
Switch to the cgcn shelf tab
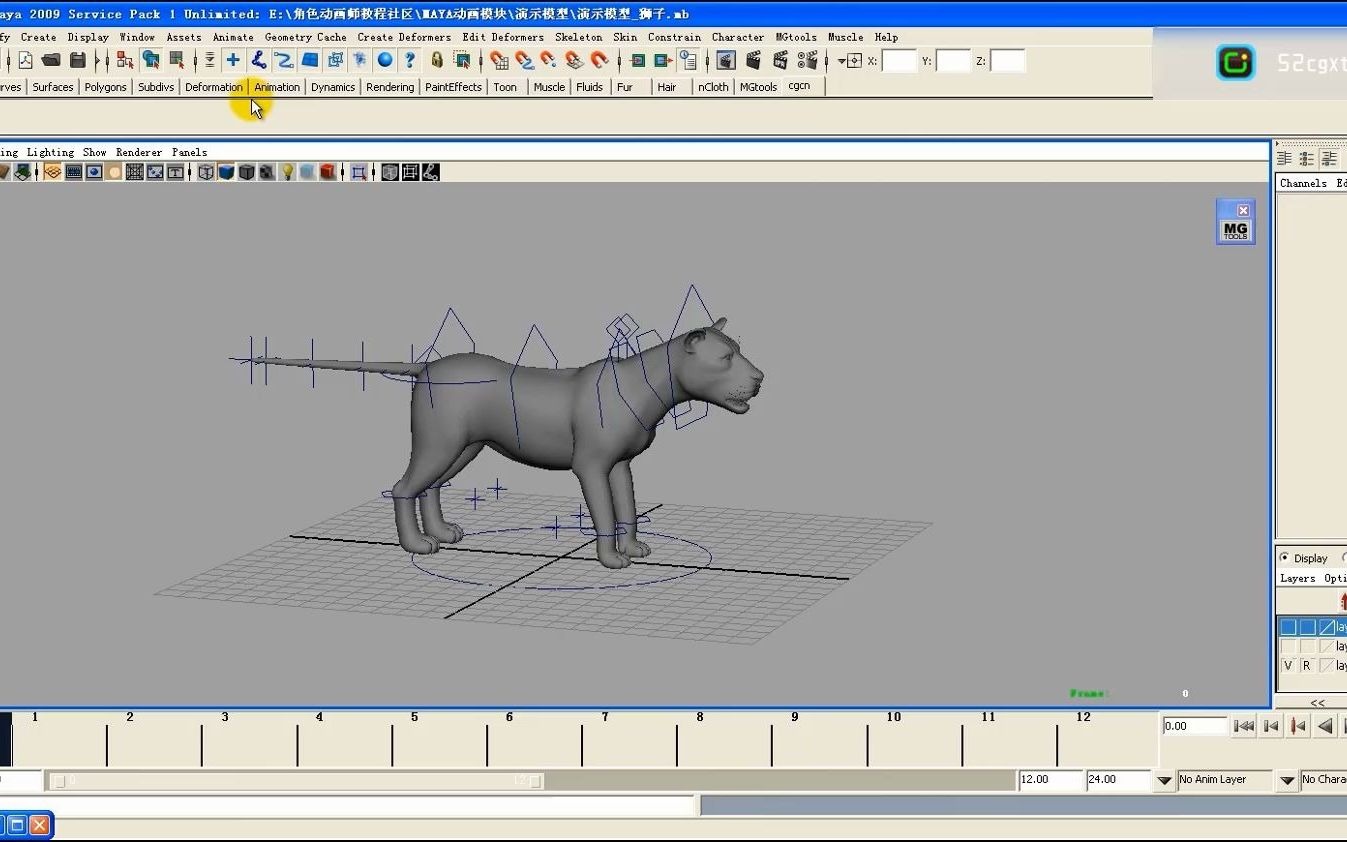(x=799, y=86)
